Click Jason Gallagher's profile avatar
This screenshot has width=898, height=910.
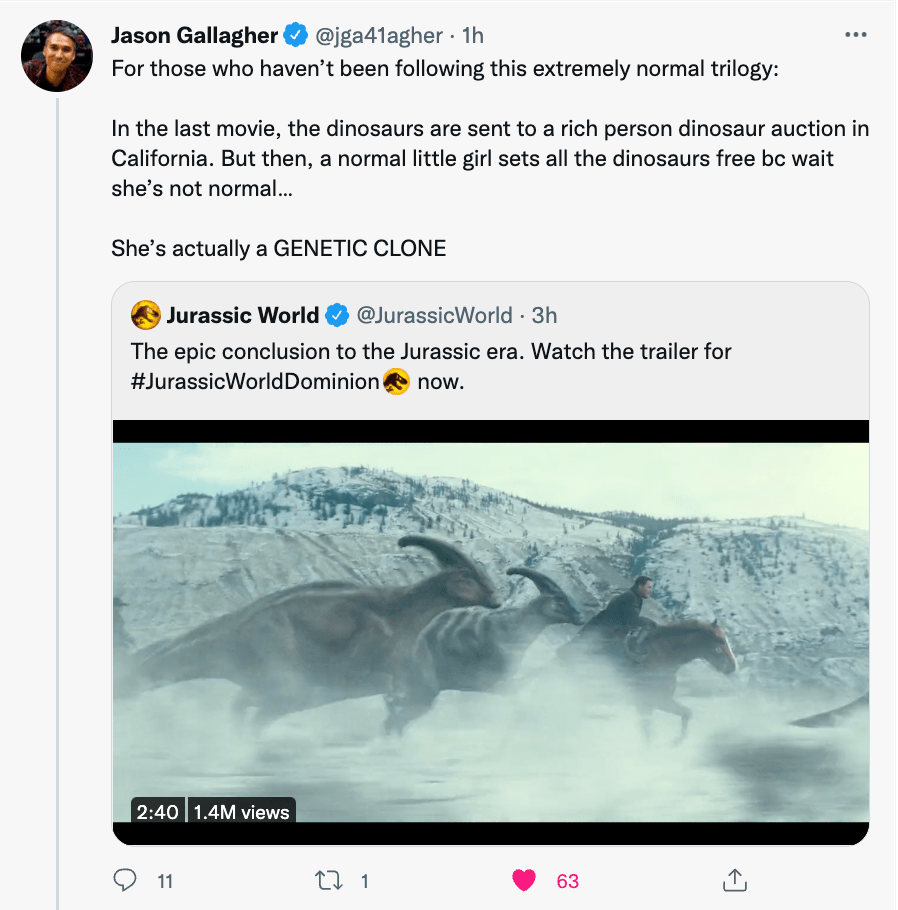point(58,53)
